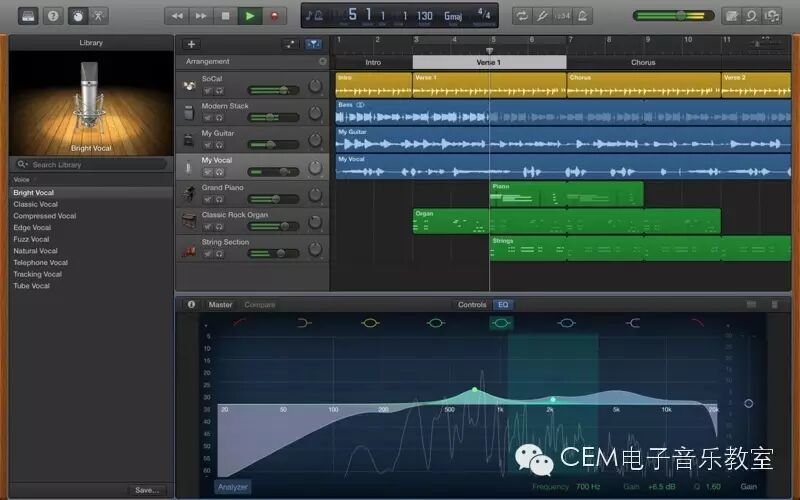800x500 pixels.
Task: Select the highlighted mid EQ band icon
Action: (501, 322)
